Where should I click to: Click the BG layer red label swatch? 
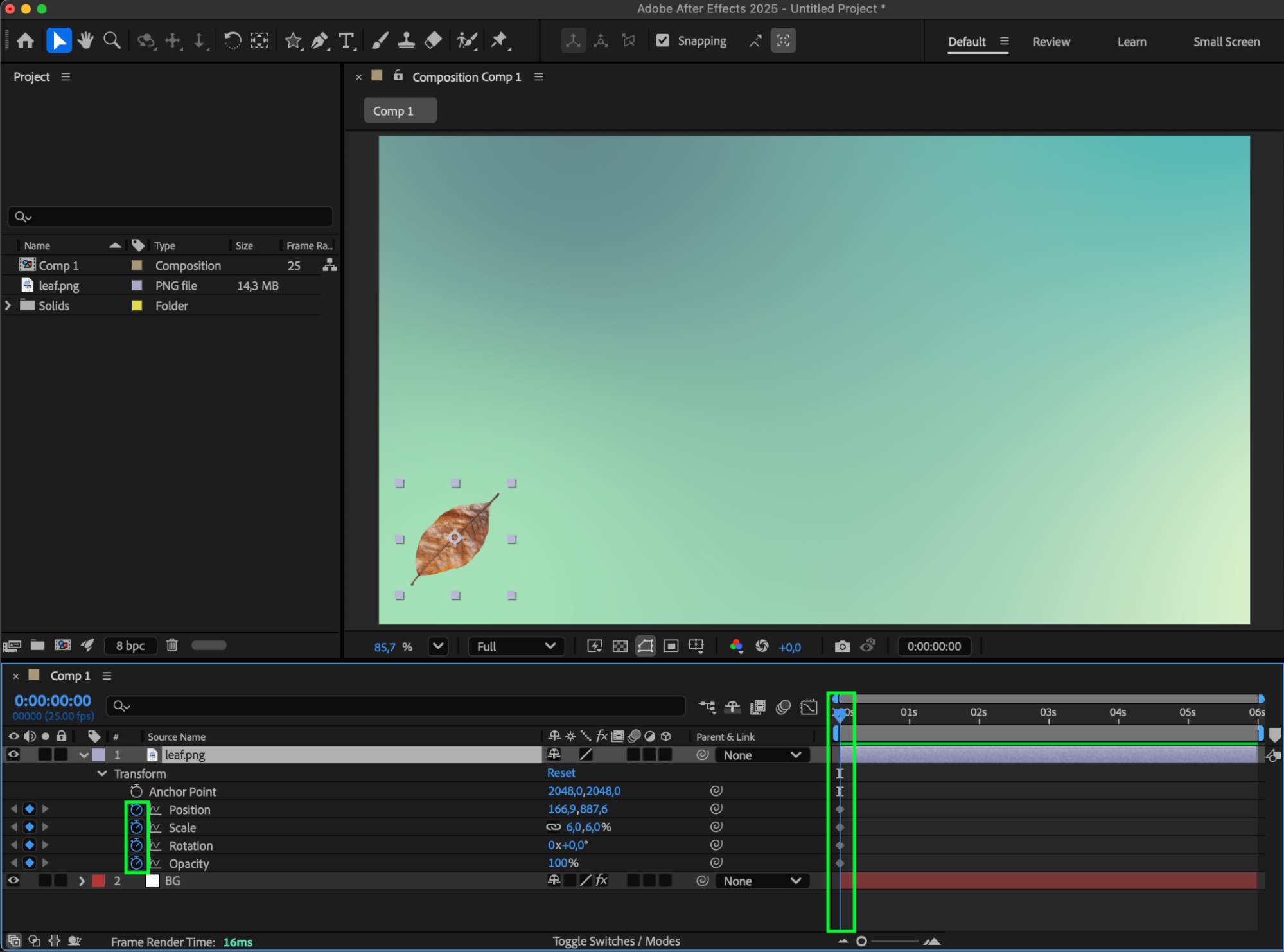98,881
